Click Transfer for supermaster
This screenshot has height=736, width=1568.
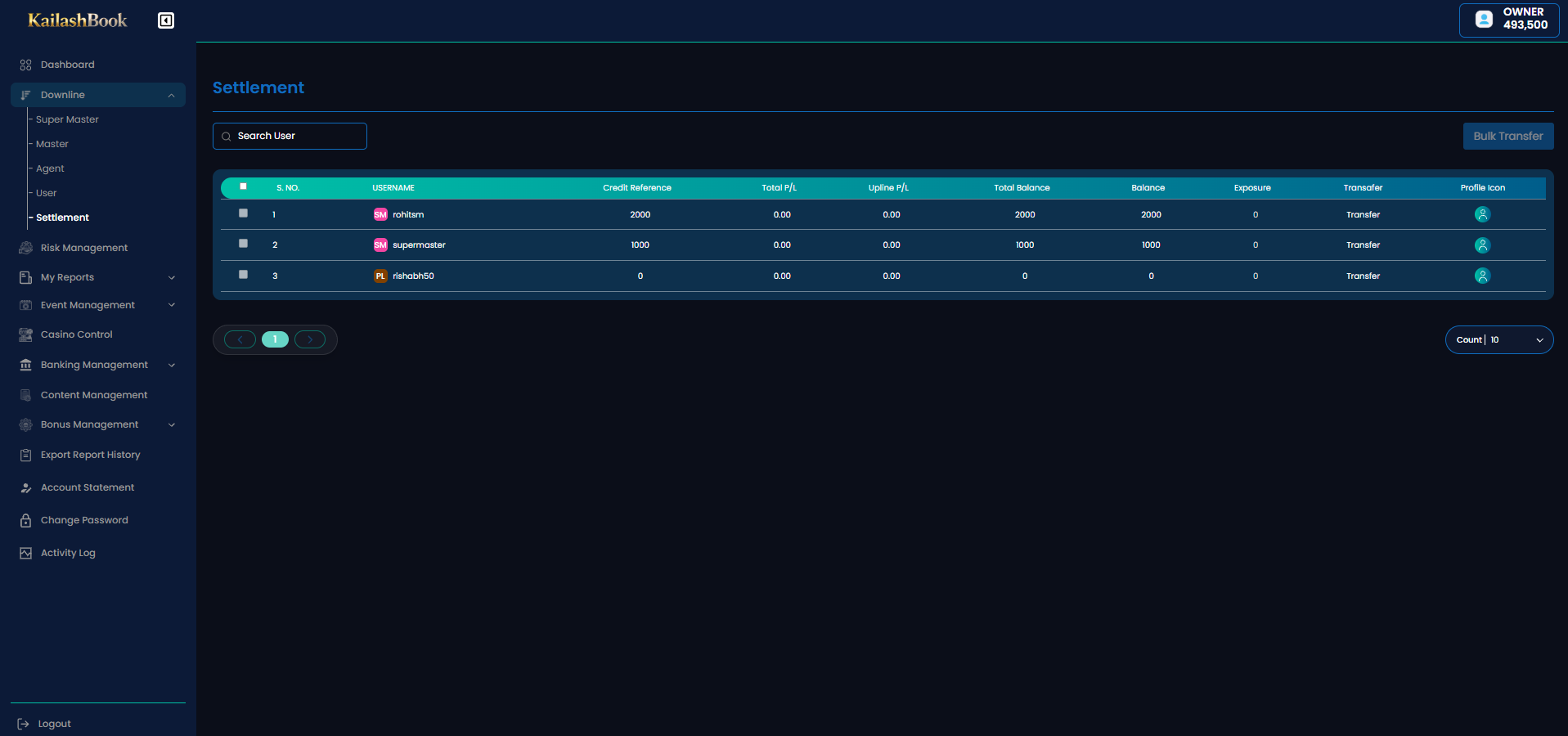click(x=1363, y=245)
